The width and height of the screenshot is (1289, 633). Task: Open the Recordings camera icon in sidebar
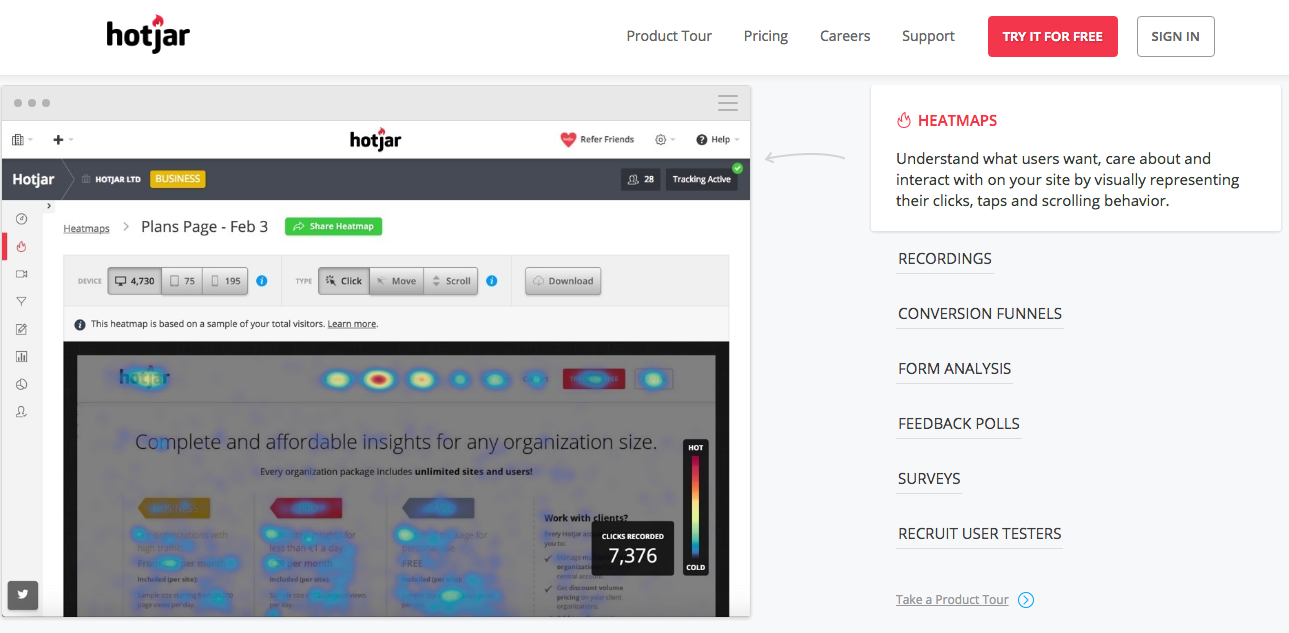point(21,273)
